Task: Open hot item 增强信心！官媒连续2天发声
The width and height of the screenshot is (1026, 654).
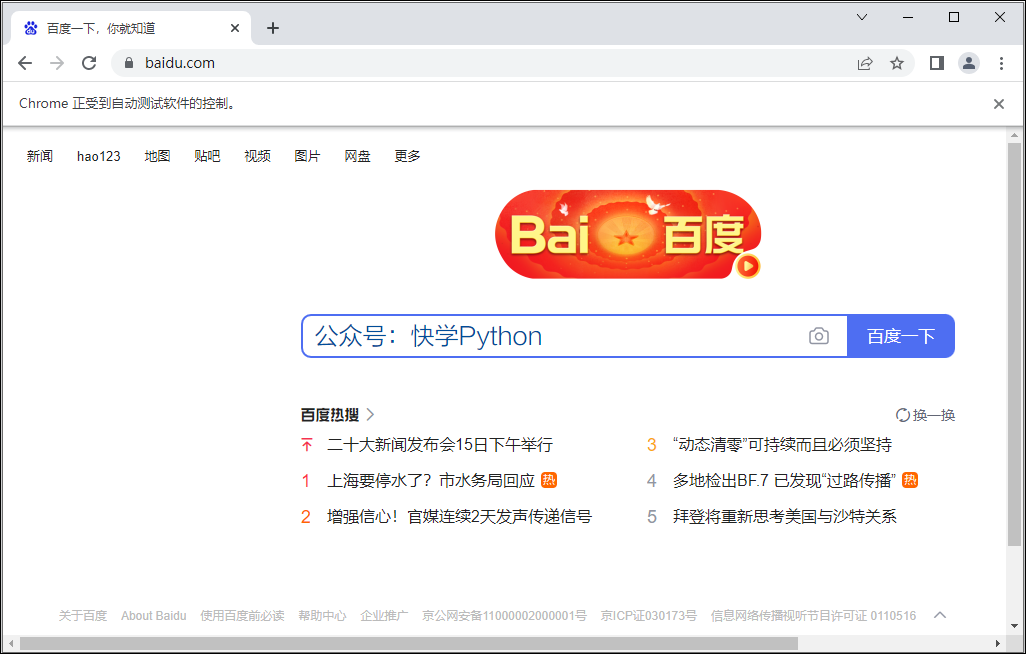Action: coord(459,517)
